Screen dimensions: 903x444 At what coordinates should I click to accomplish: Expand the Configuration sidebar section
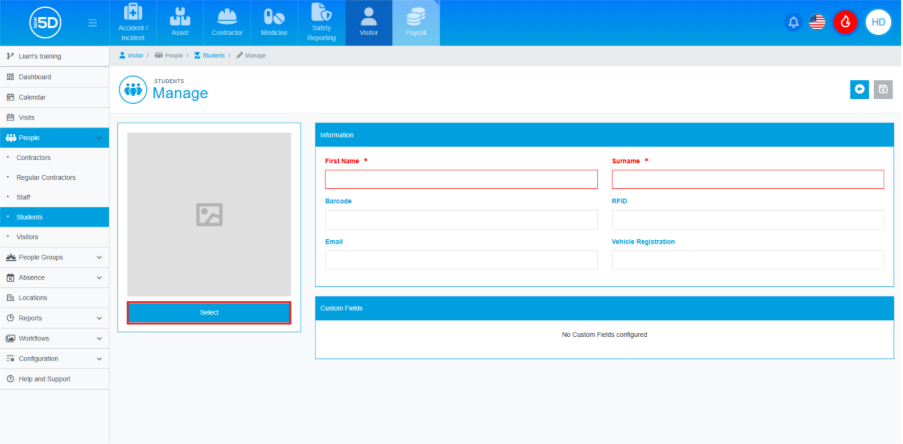click(54, 358)
